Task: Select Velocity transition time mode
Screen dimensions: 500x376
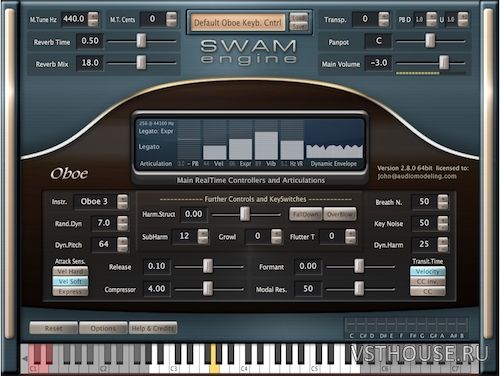Action: (x=428, y=271)
